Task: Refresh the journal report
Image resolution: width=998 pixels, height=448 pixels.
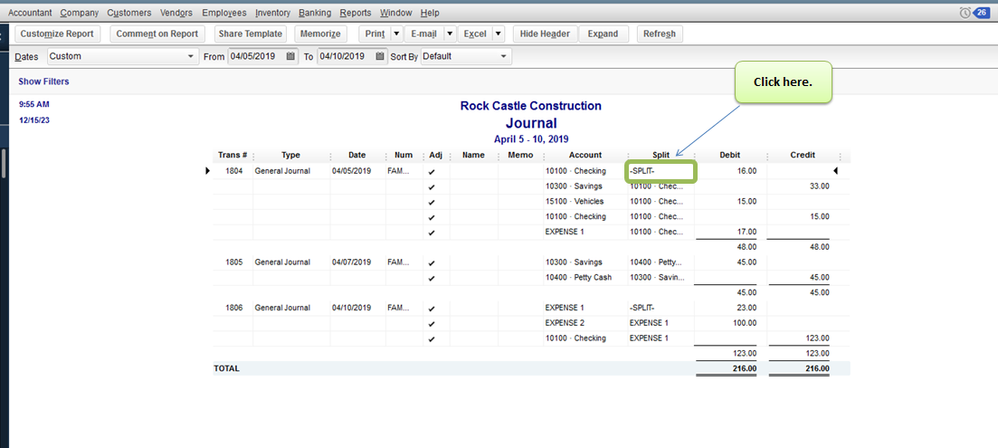Action: (x=659, y=34)
